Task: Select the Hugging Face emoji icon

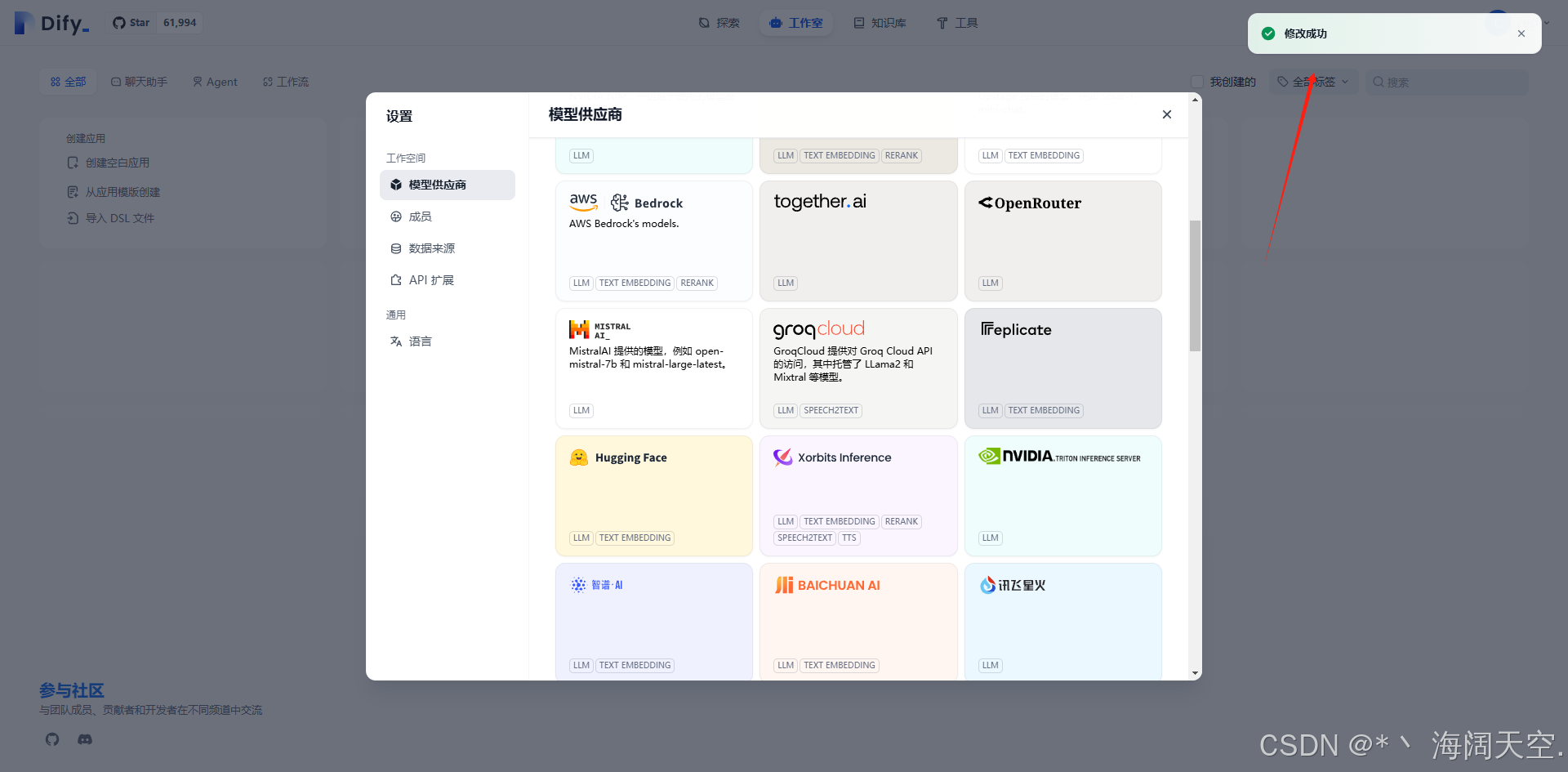Action: [x=579, y=457]
